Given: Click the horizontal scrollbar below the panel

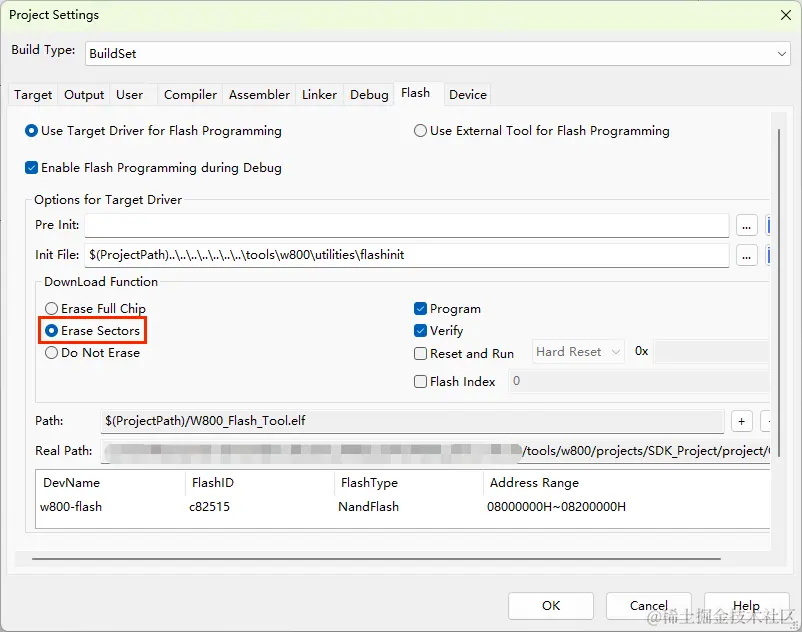Looking at the screenshot, I should (x=376, y=559).
